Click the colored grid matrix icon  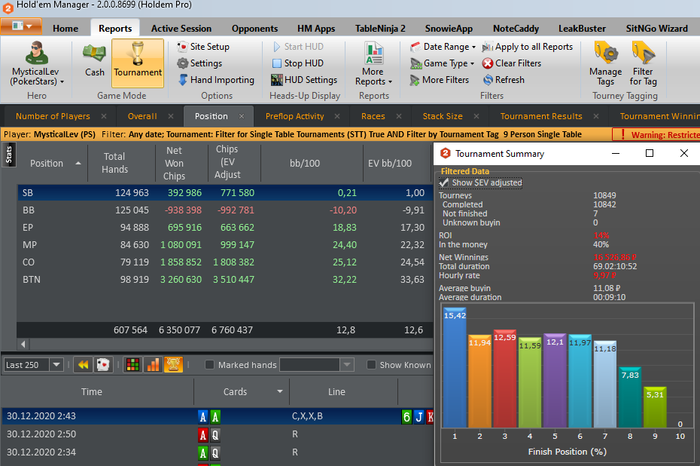pos(133,365)
